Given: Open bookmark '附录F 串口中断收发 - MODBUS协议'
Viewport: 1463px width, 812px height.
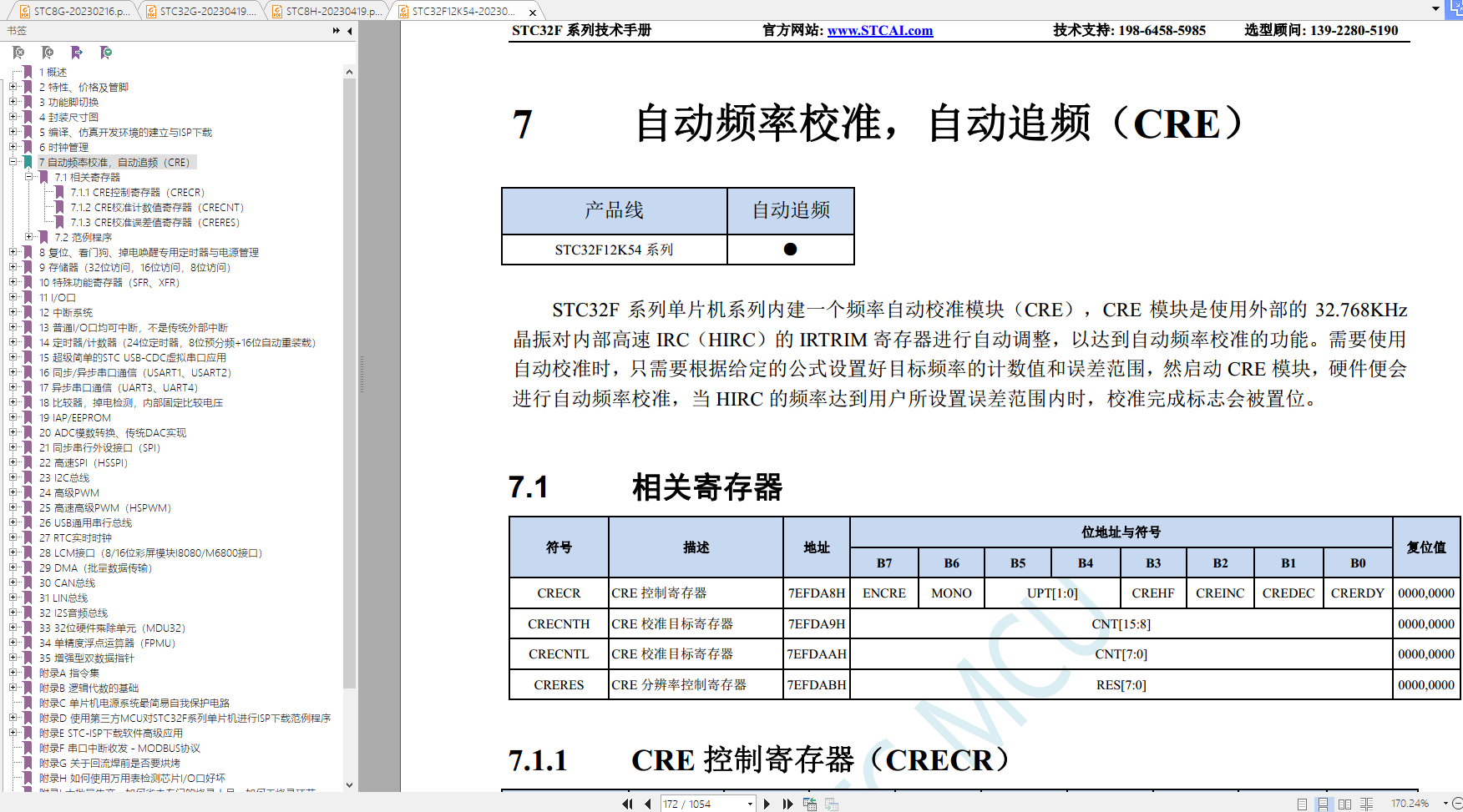Looking at the screenshot, I should [119, 748].
